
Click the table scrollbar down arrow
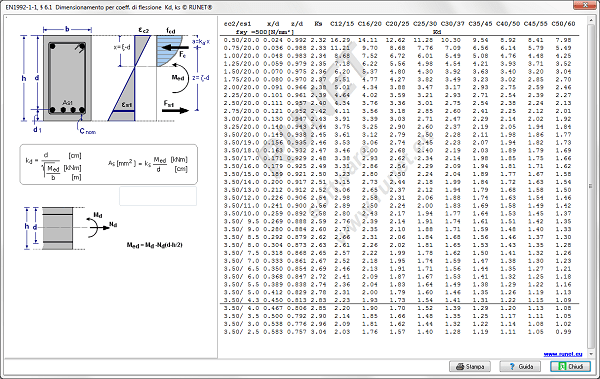tap(591, 354)
